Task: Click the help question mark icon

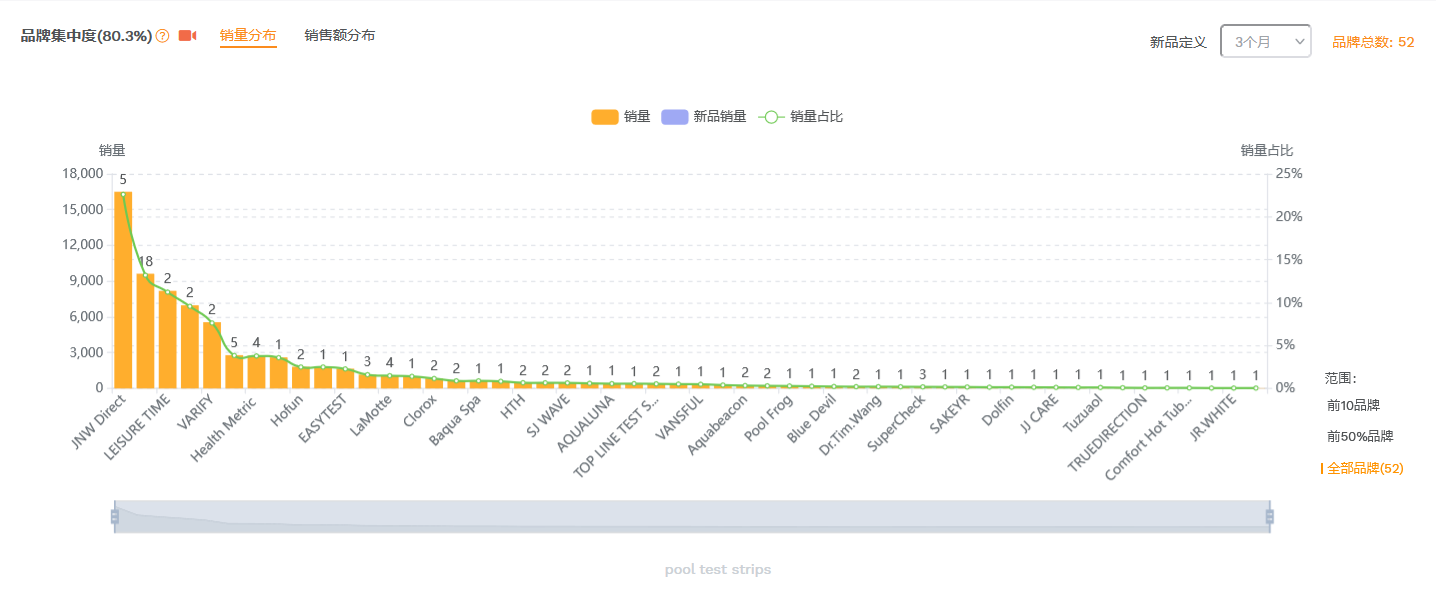Action: pyautogui.click(x=163, y=36)
